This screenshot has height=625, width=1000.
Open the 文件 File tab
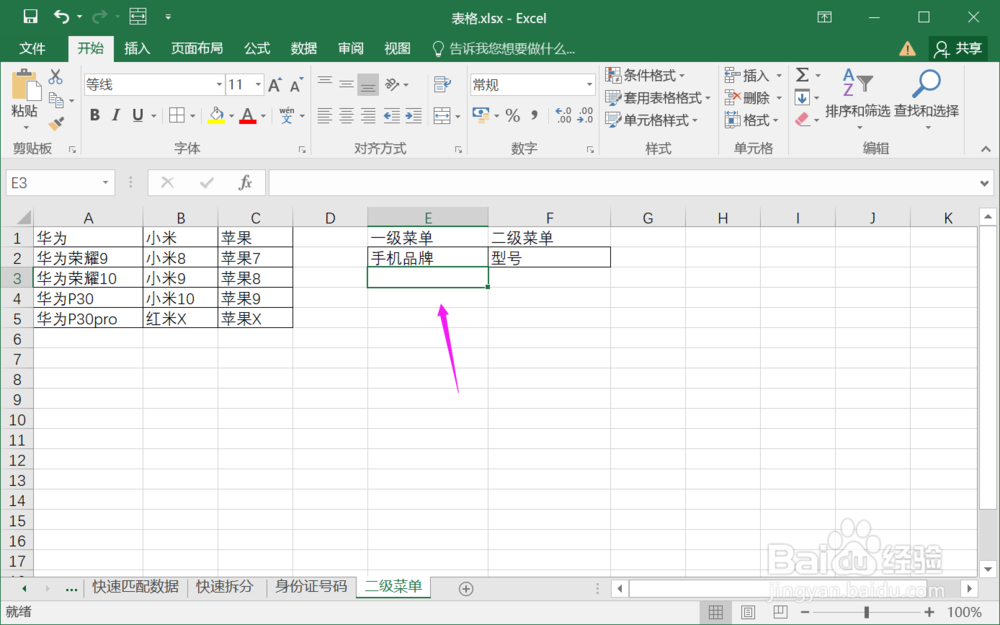coord(32,48)
